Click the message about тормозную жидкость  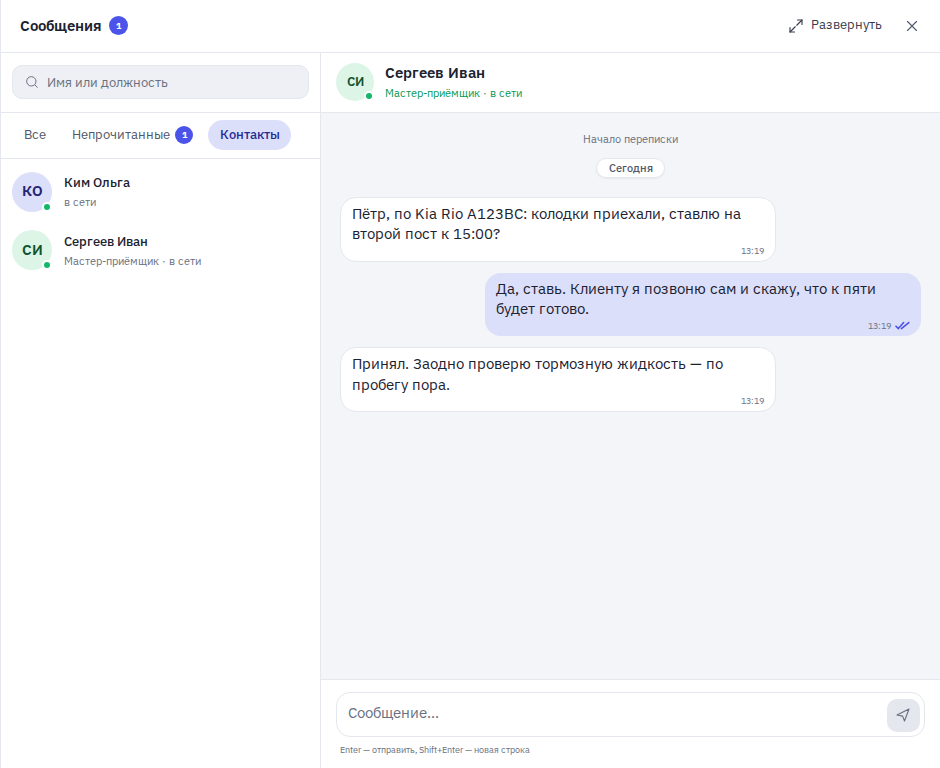[x=558, y=380]
